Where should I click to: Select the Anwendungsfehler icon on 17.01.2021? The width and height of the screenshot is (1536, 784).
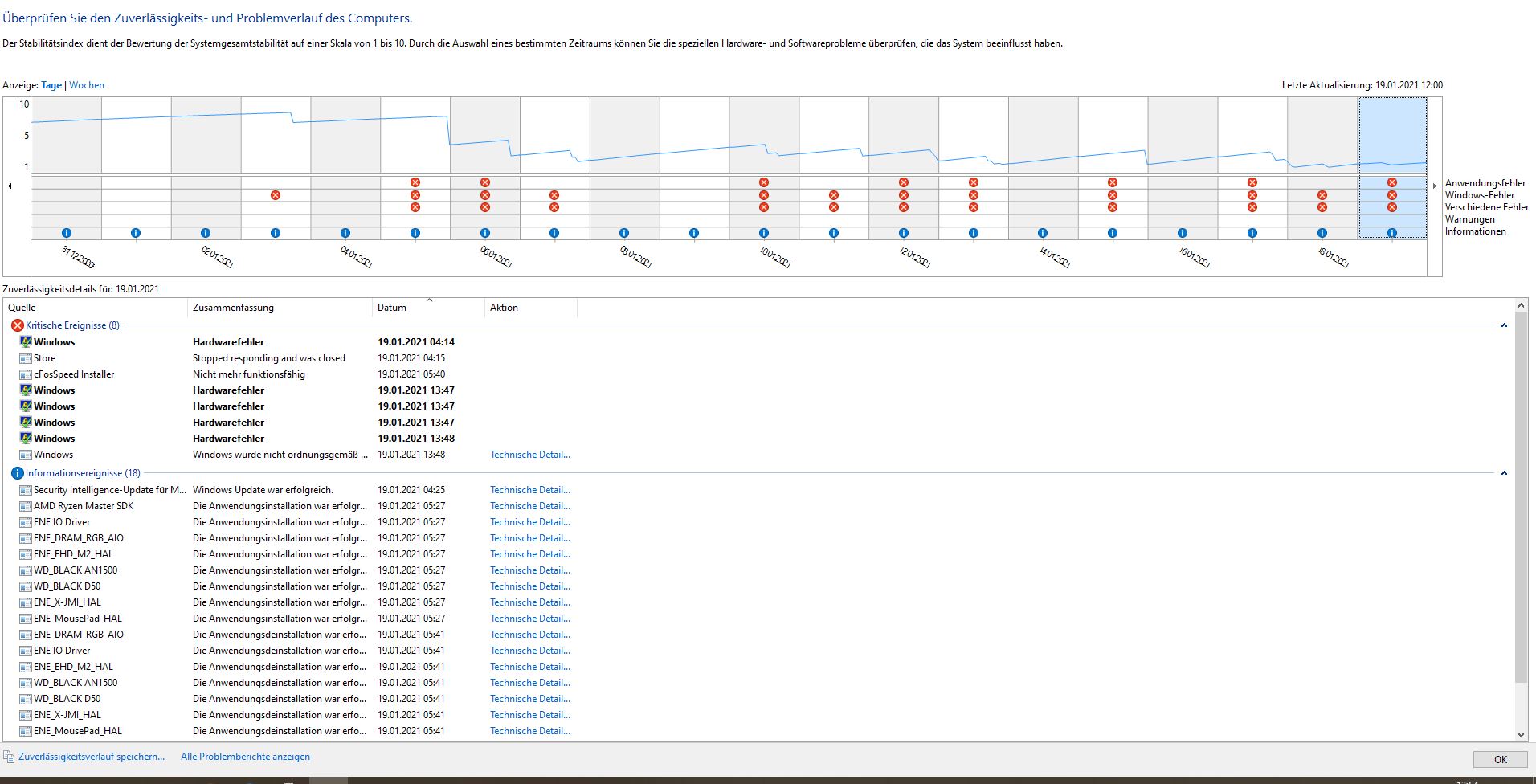(1252, 182)
